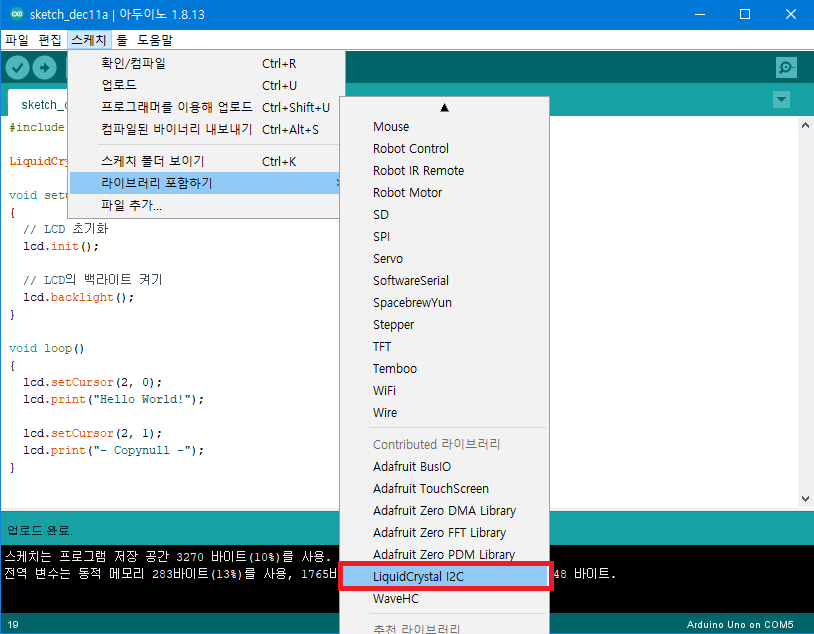Screen dimensions: 814x634
Task: Select Temboo library
Action: (444, 369)
